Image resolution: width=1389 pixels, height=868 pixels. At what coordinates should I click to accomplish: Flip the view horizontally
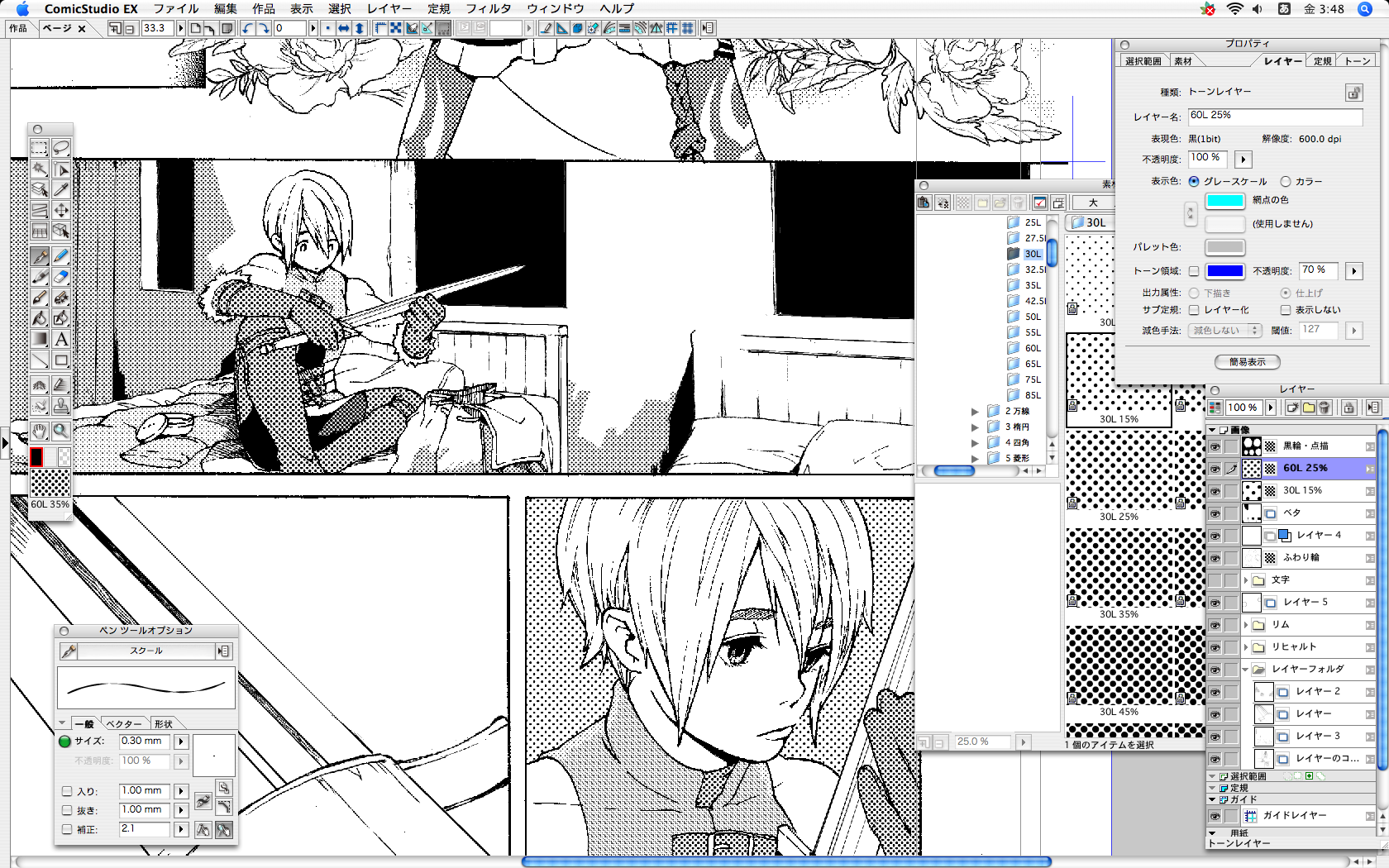343,28
